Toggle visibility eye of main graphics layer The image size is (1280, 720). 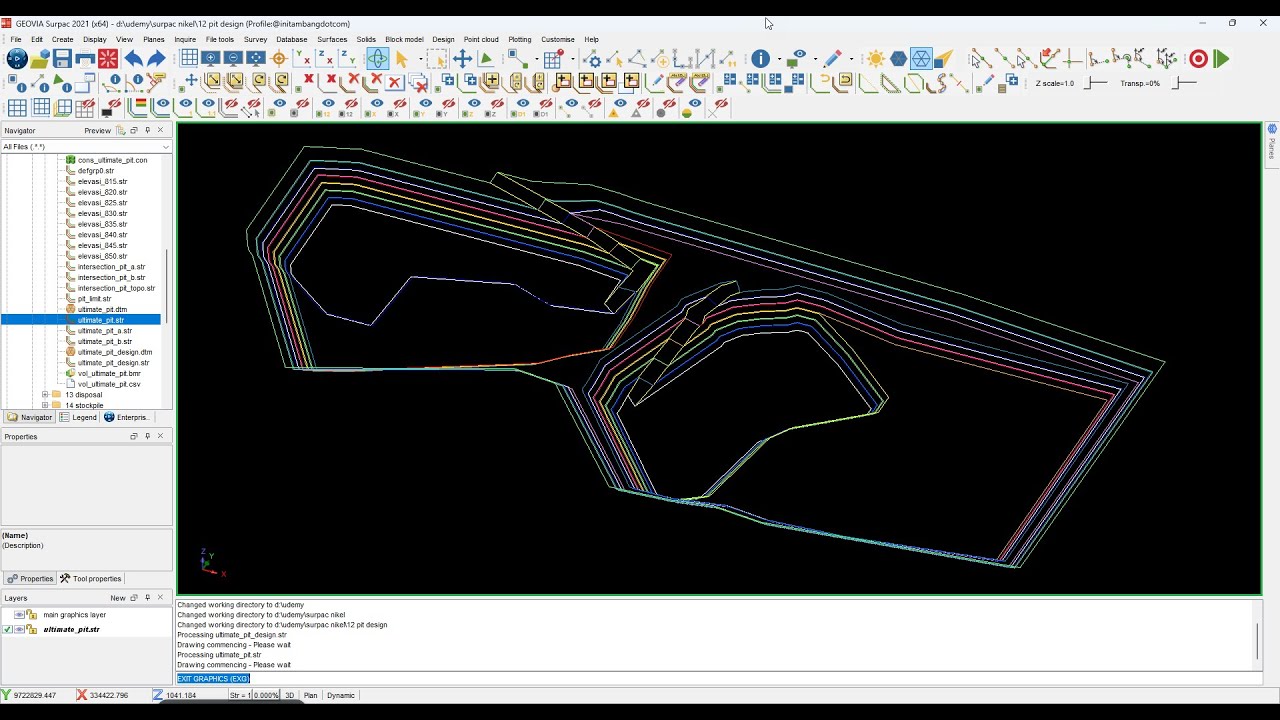[x=19, y=615]
